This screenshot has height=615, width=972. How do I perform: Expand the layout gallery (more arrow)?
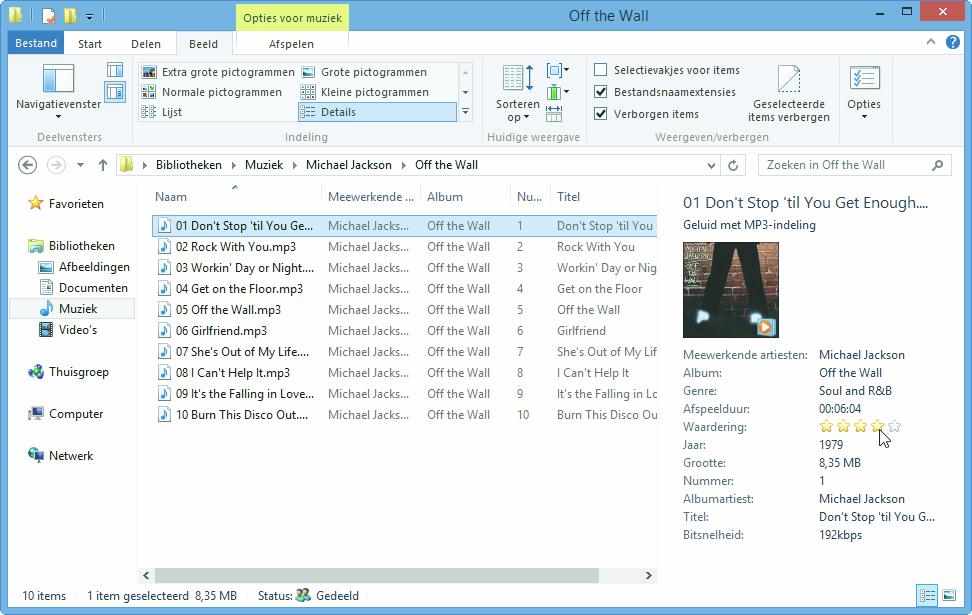(465, 112)
